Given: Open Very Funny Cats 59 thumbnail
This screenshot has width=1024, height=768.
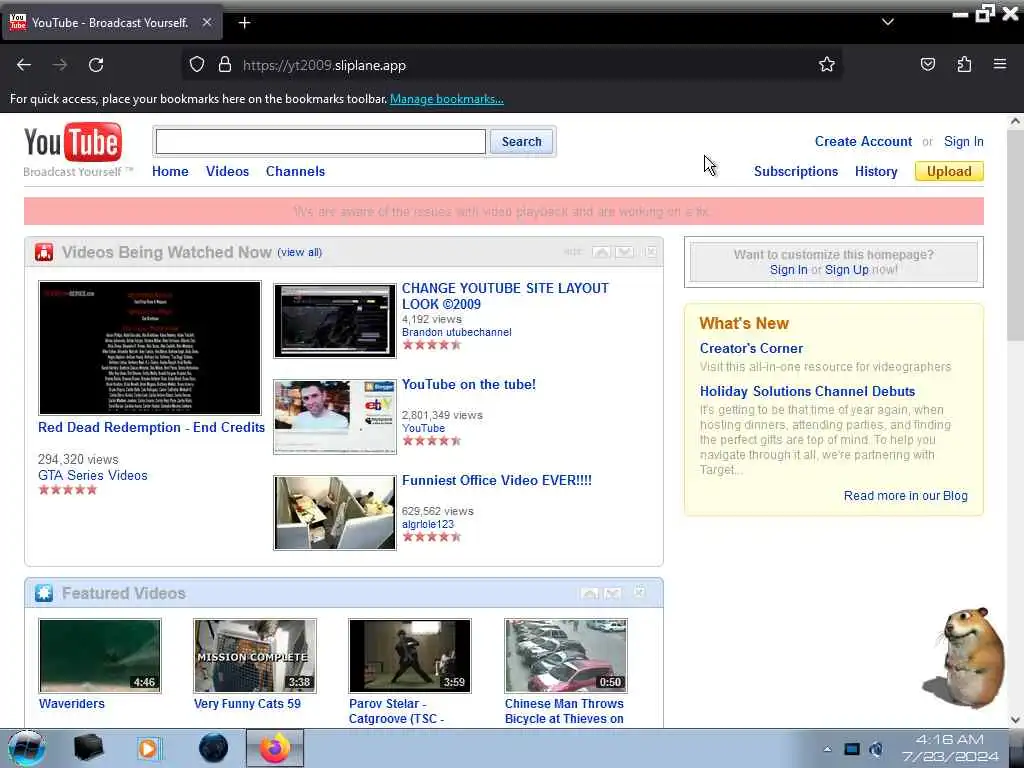Looking at the screenshot, I should [255, 656].
